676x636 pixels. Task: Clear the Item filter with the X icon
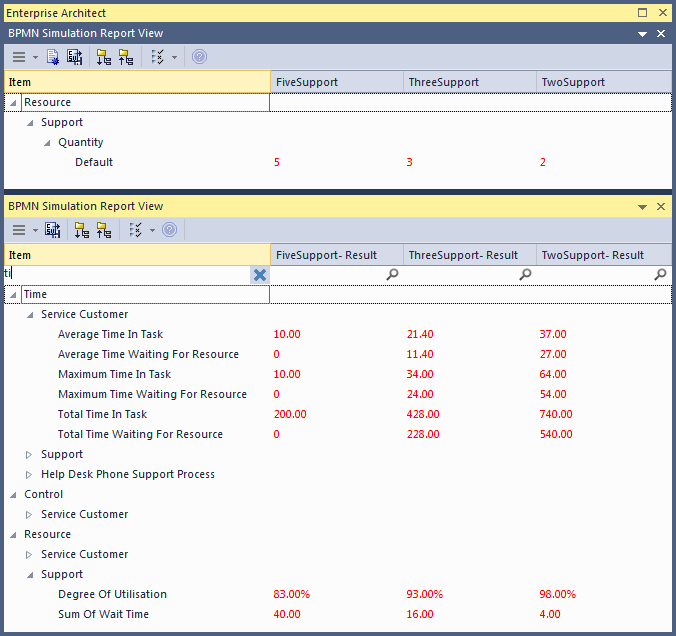[x=260, y=274]
